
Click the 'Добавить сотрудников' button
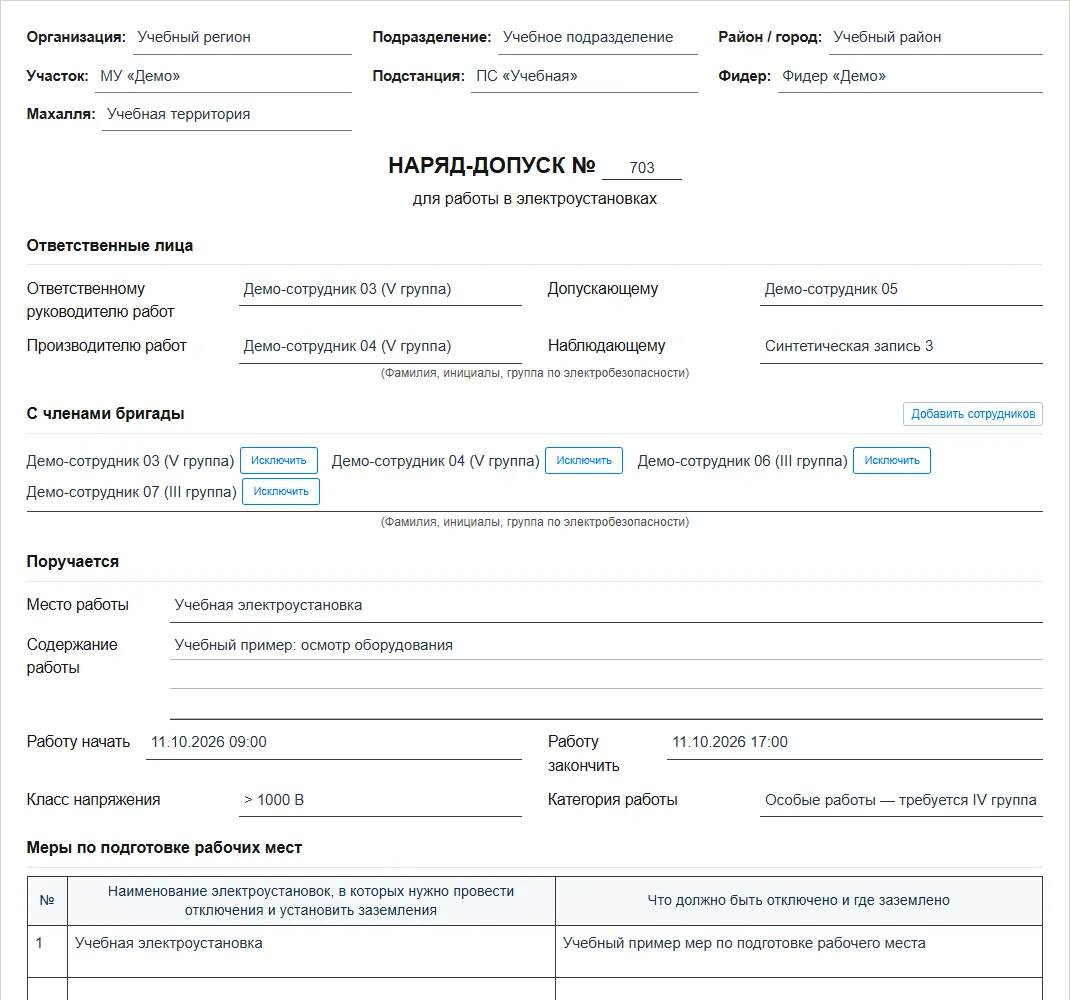[972, 414]
